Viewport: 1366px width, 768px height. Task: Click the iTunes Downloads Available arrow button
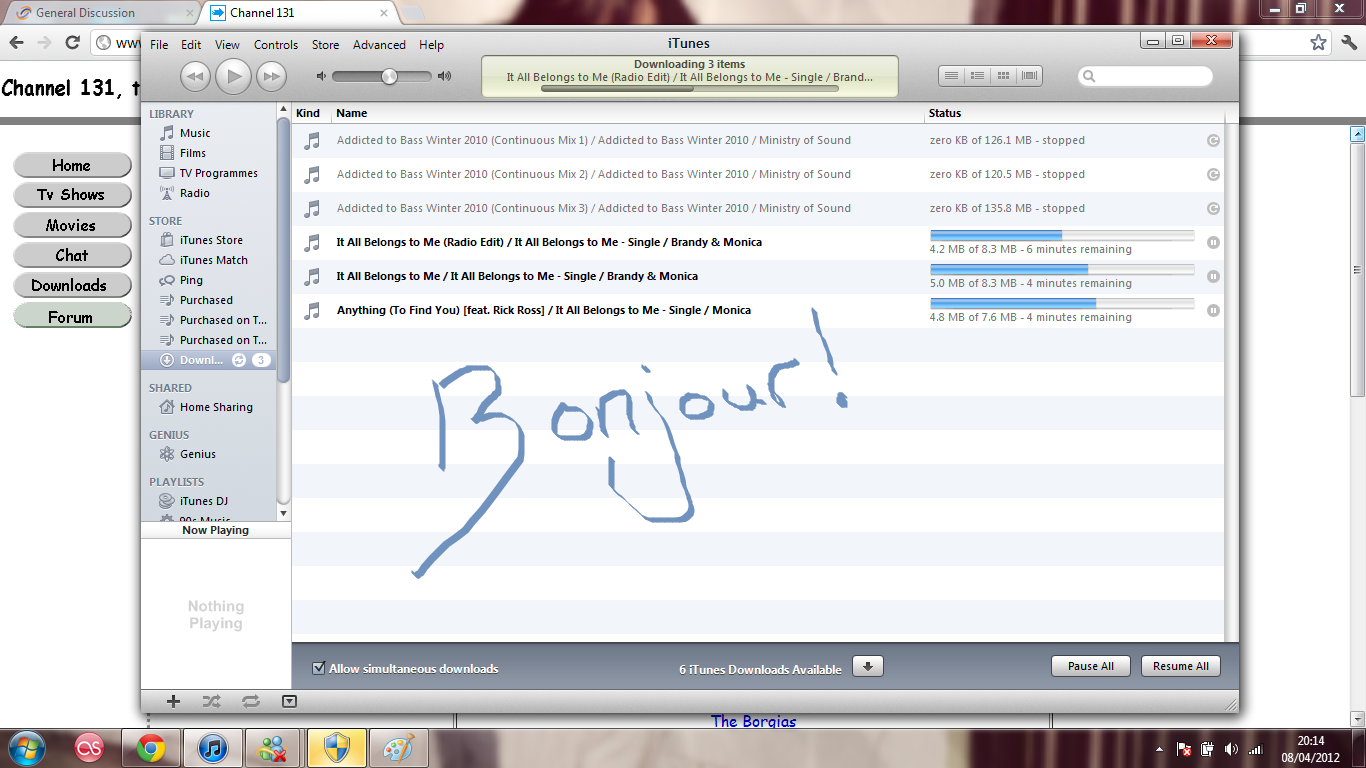pos(867,667)
